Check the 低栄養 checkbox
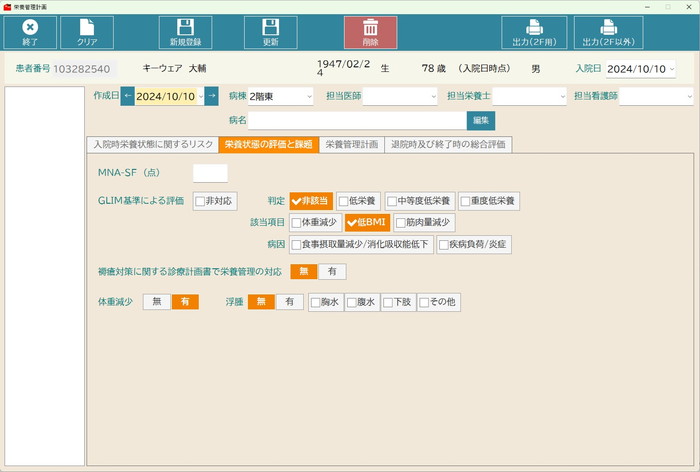Viewport: 700px width, 472px height. pos(345,202)
